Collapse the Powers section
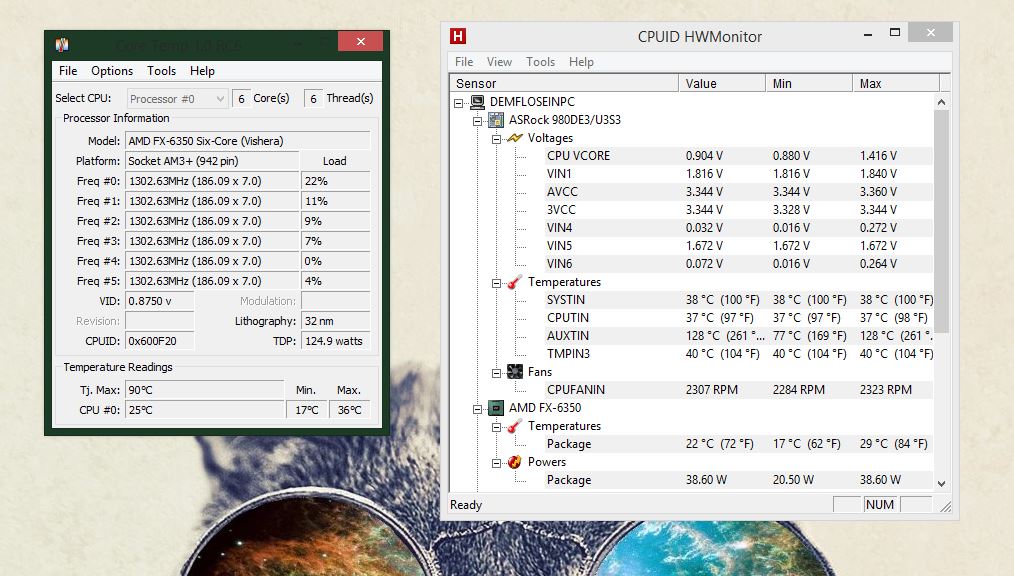 (x=496, y=463)
